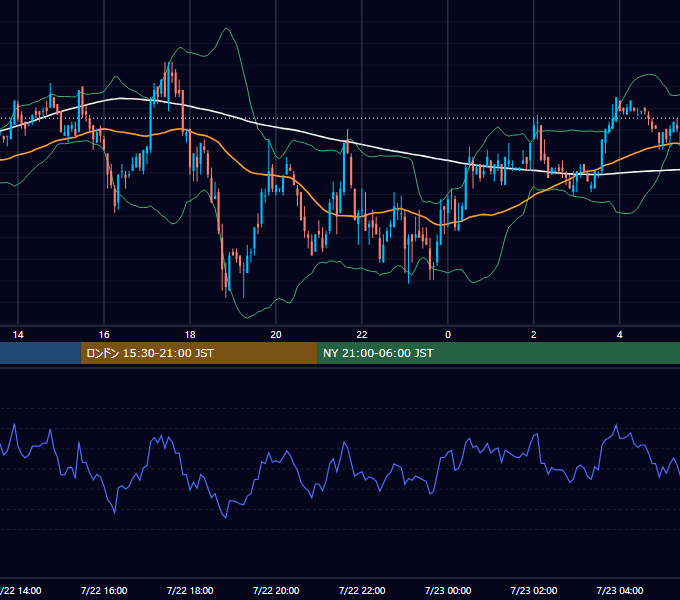Image resolution: width=680 pixels, height=600 pixels.
Task: Click the 7/23 02:00 date label
Action: click(534, 590)
